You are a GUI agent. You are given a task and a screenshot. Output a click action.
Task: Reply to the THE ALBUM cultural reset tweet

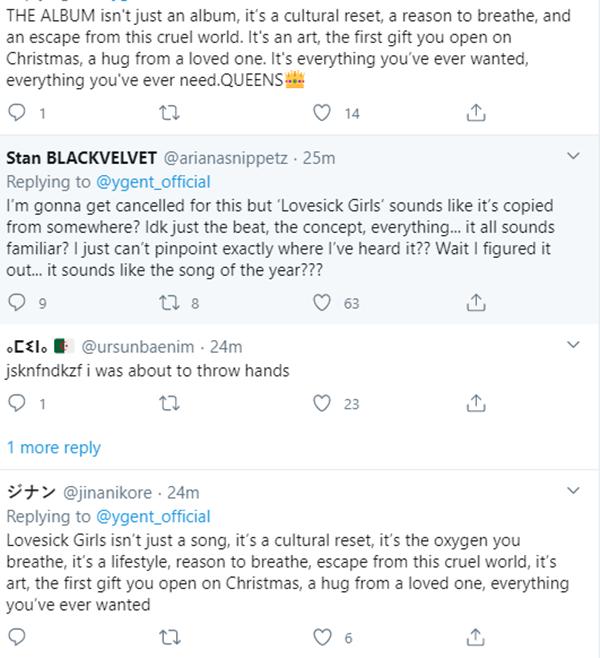(x=16, y=113)
